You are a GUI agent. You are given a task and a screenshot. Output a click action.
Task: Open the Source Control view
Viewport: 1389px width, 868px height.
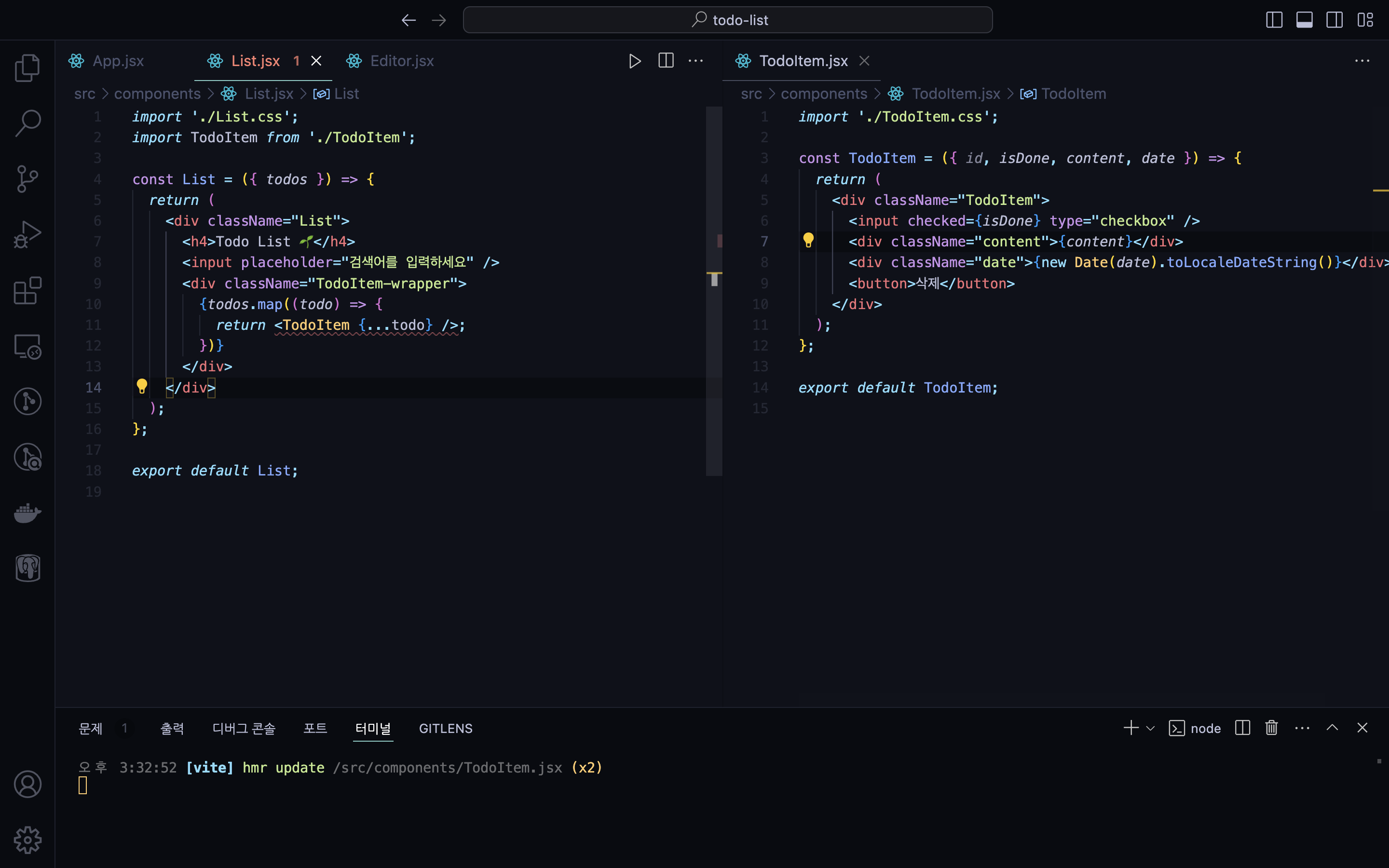pos(27,179)
